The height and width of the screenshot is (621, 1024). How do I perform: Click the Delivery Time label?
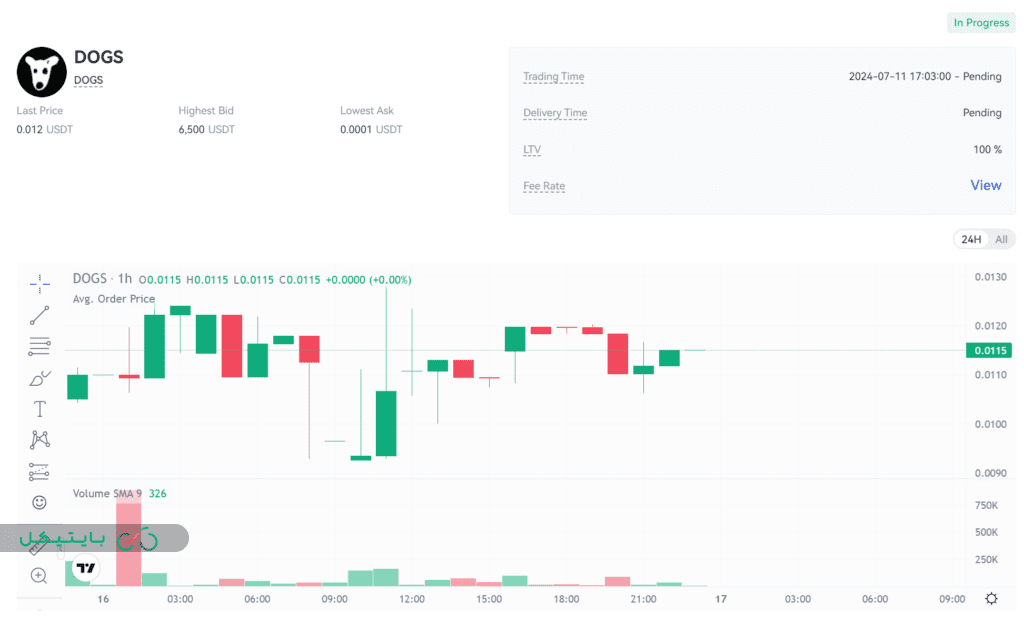555,113
